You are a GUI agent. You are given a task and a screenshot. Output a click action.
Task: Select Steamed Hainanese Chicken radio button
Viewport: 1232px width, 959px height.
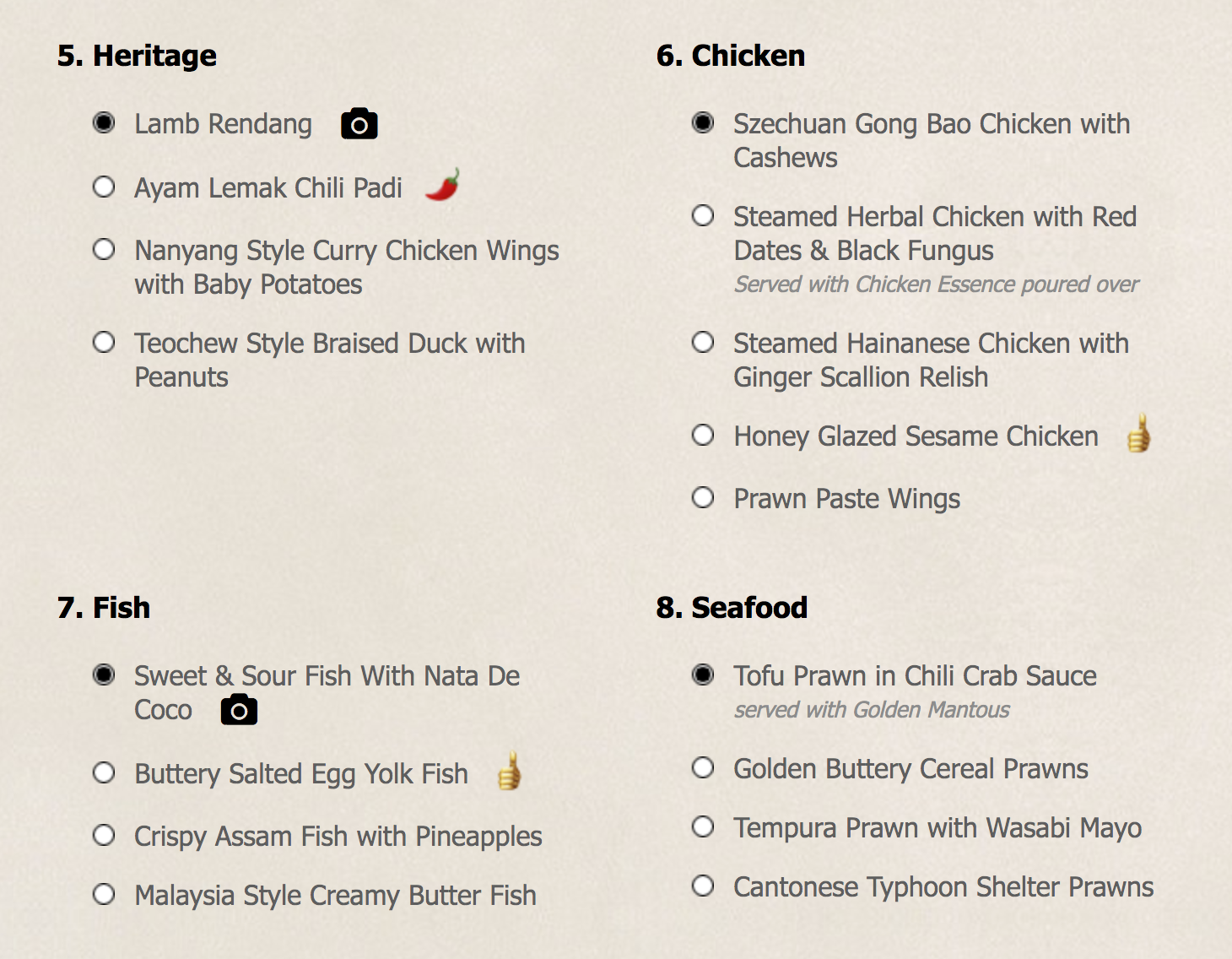pyautogui.click(x=703, y=343)
